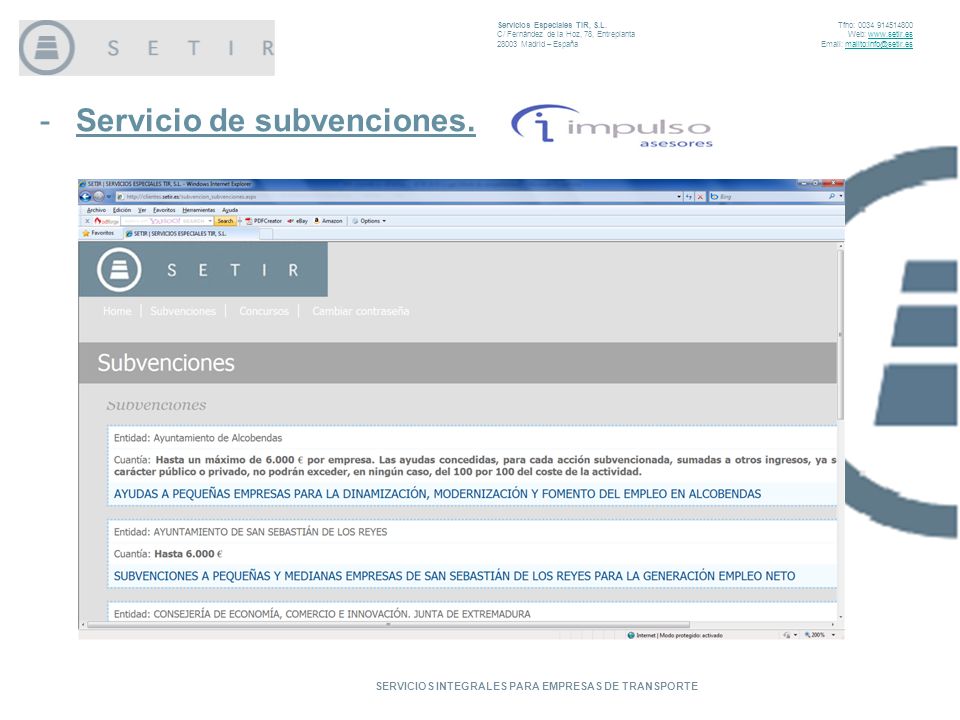This screenshot has height=720, width=960.
Task: Open the address bar history dropdown
Action: 679,197
